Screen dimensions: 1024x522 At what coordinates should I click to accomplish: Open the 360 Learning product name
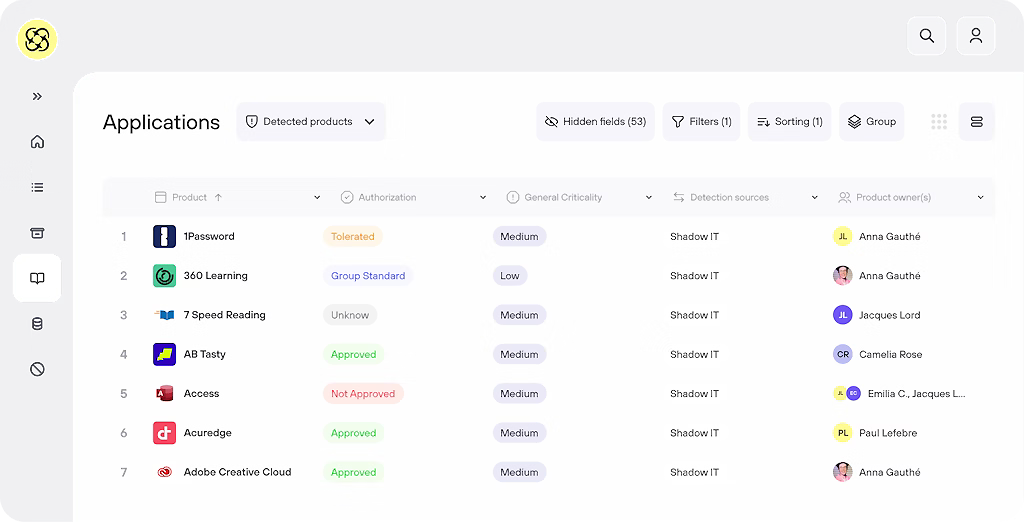[216, 276]
